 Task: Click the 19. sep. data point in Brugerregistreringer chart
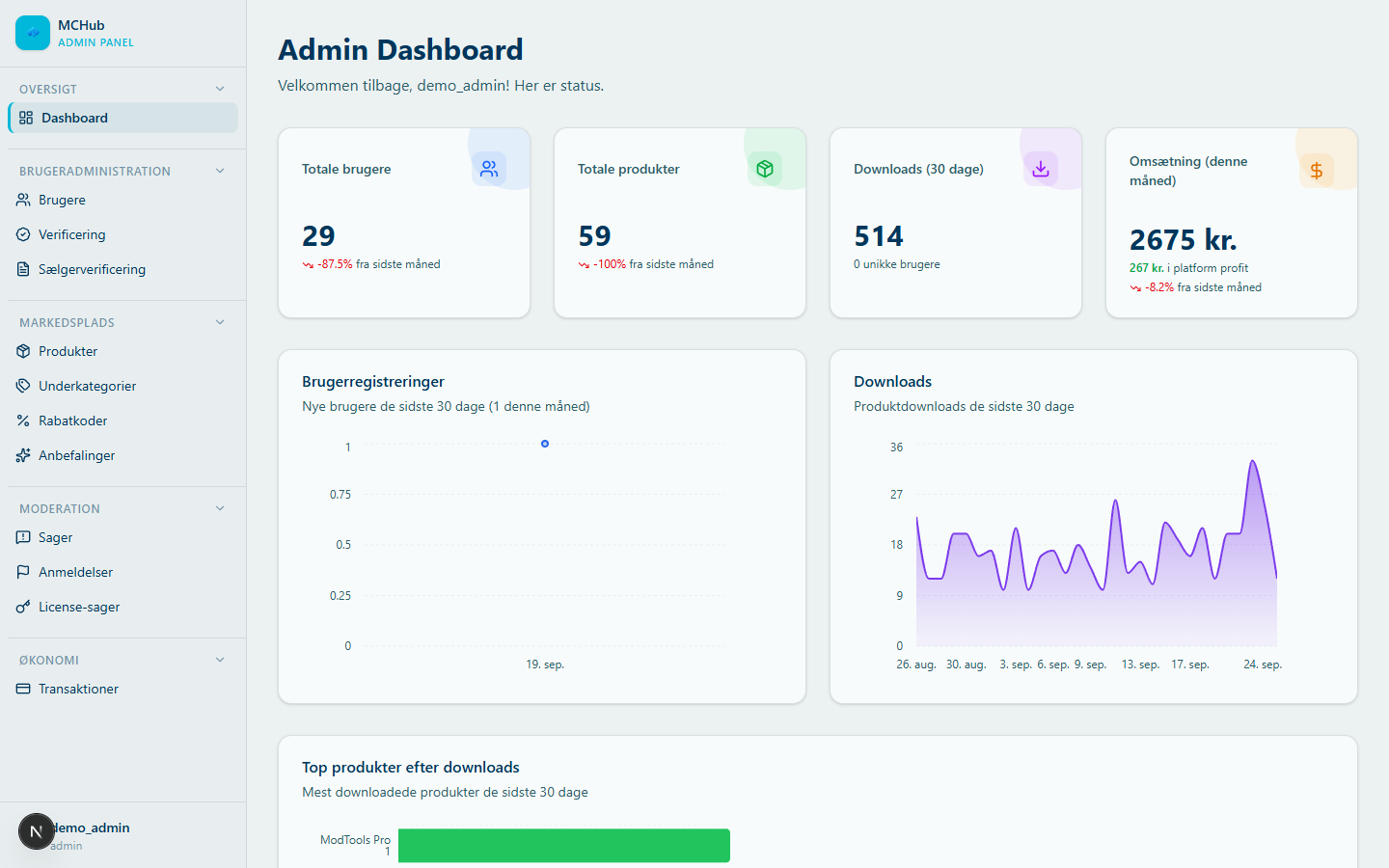[545, 444]
